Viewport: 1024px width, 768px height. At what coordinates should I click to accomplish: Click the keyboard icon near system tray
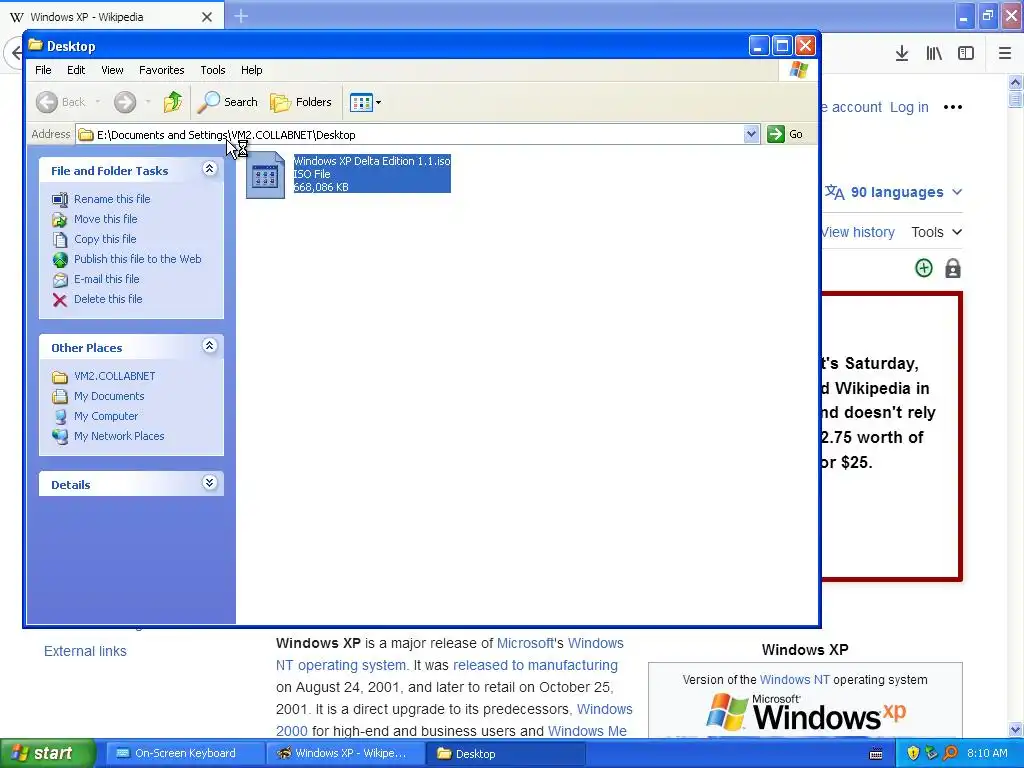pos(876,754)
